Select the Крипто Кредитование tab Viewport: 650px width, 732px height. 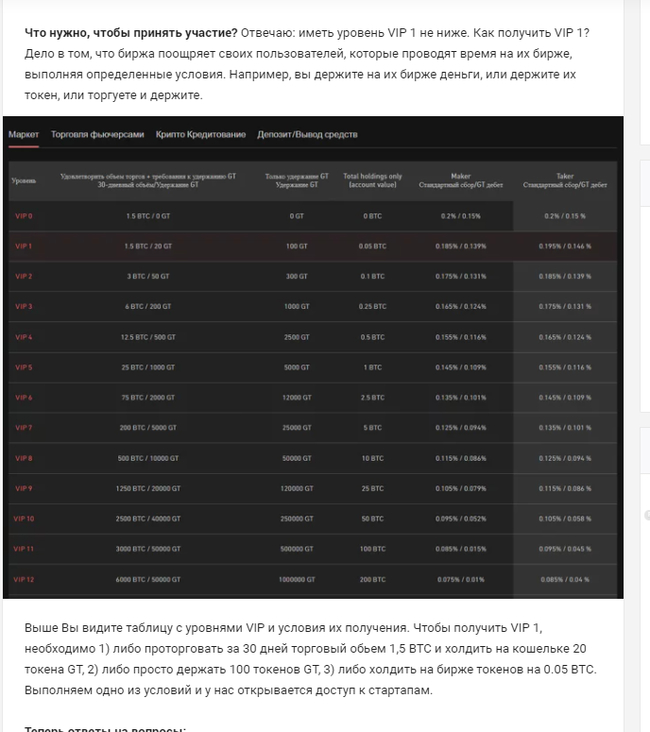coord(200,134)
